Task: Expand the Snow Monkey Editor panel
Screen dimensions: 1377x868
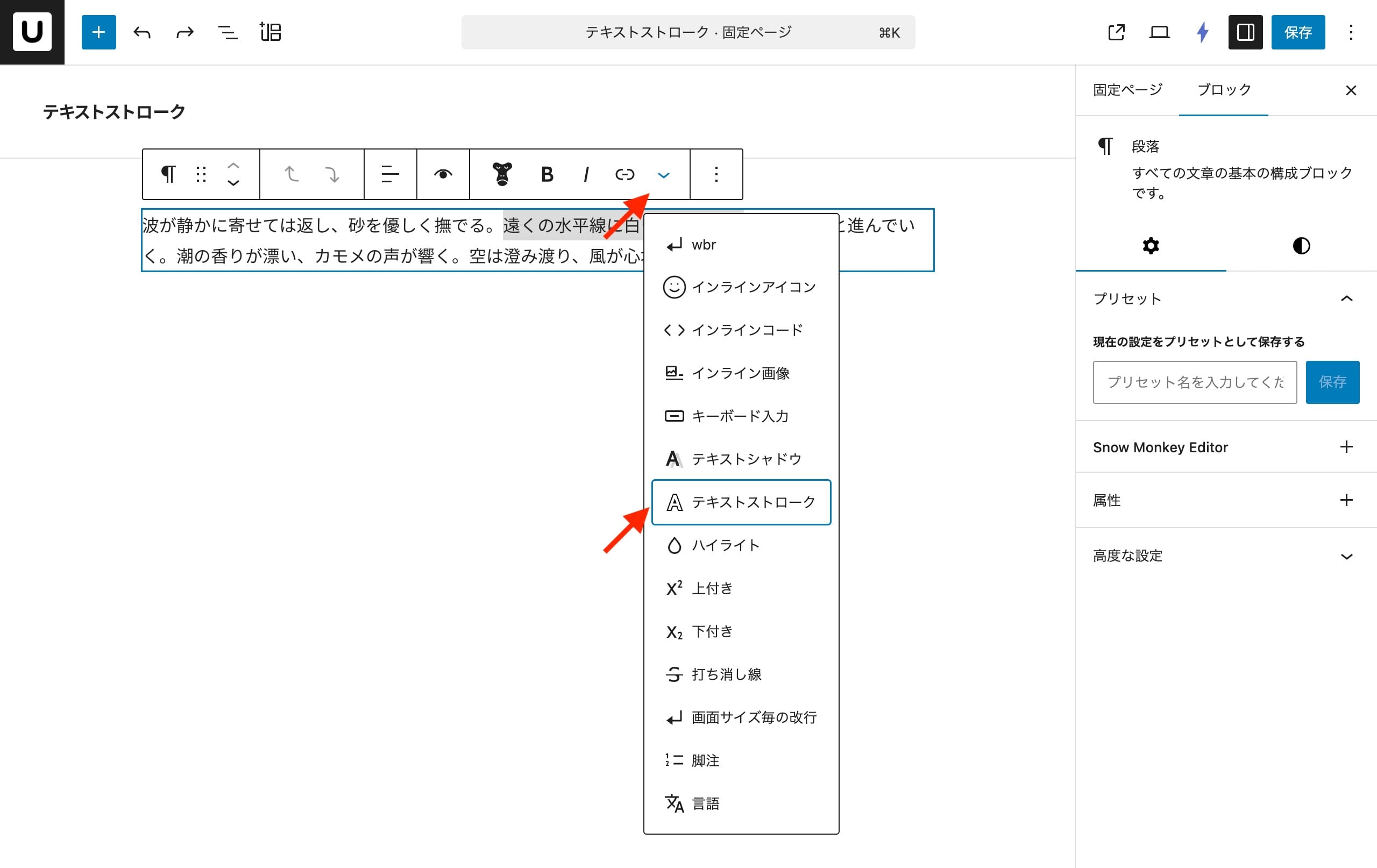Action: (1346, 447)
